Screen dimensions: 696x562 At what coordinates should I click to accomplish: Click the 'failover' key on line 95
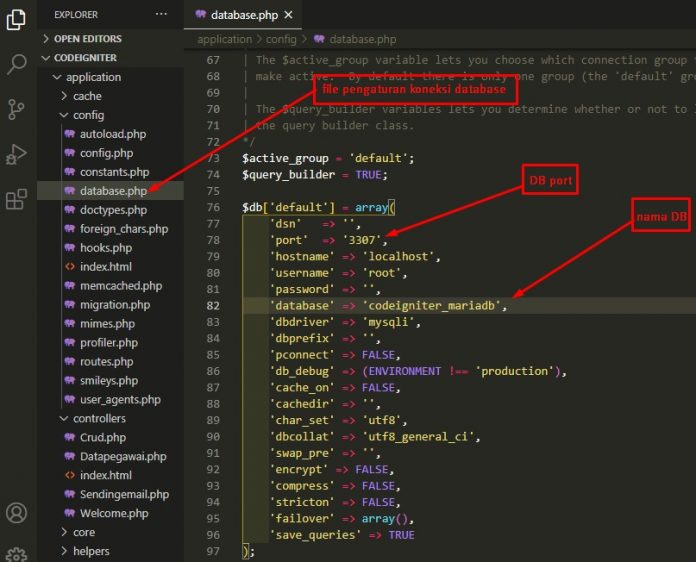point(302,518)
